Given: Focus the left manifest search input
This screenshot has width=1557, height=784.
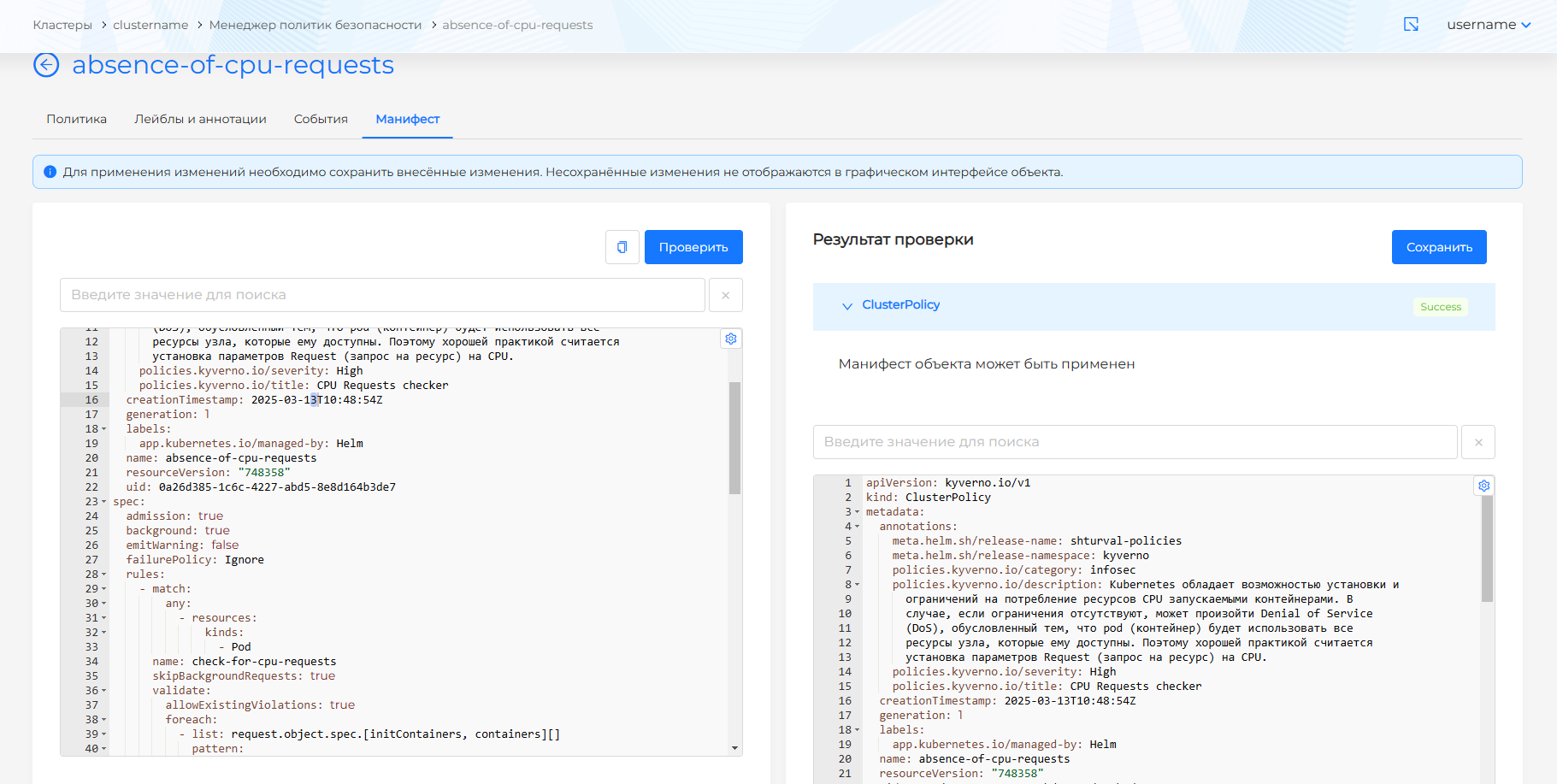Looking at the screenshot, I should 382,295.
